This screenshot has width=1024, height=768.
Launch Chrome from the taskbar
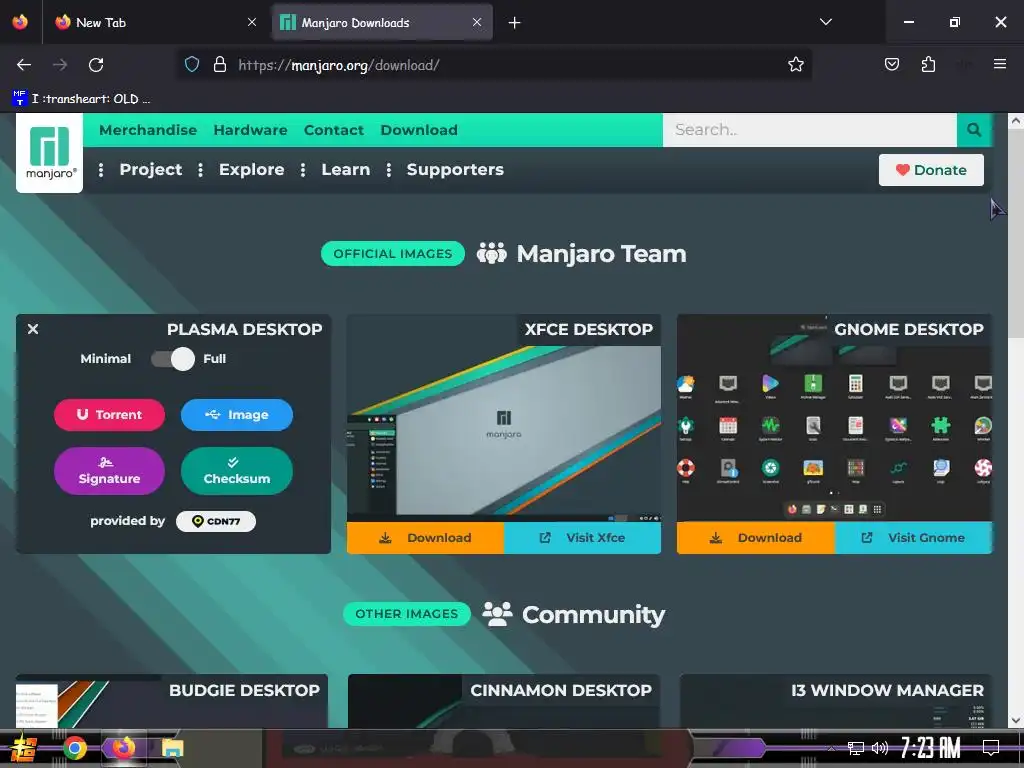tap(75, 748)
